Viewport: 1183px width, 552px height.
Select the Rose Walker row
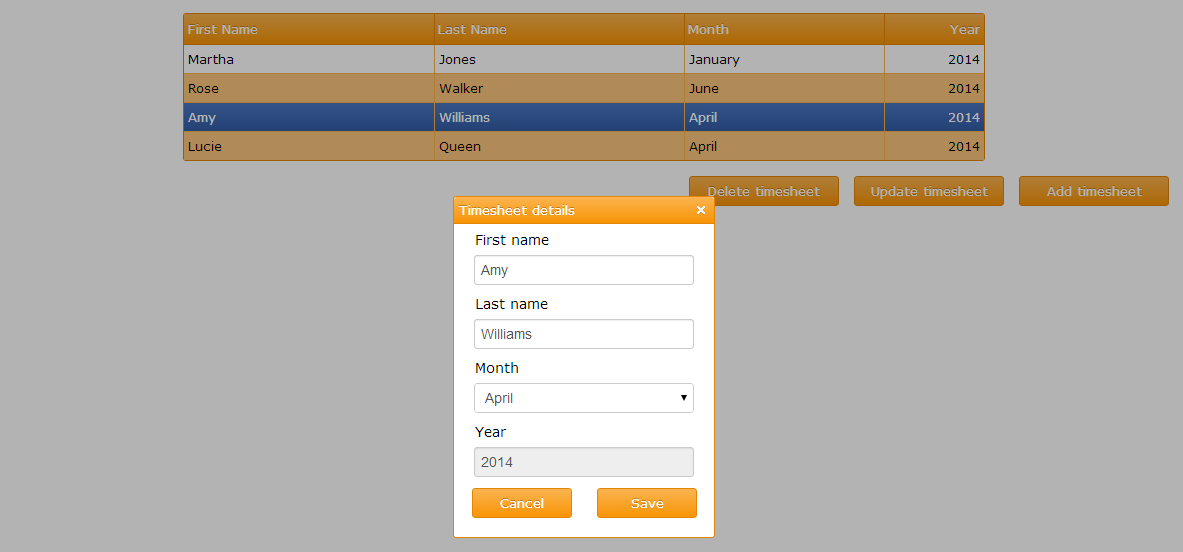coord(583,88)
